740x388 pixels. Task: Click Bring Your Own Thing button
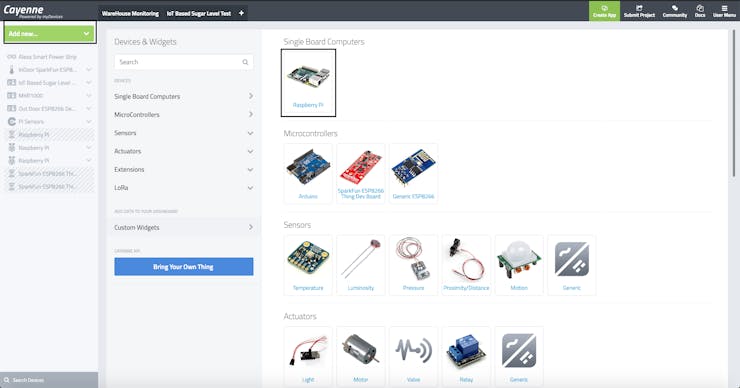(x=184, y=267)
